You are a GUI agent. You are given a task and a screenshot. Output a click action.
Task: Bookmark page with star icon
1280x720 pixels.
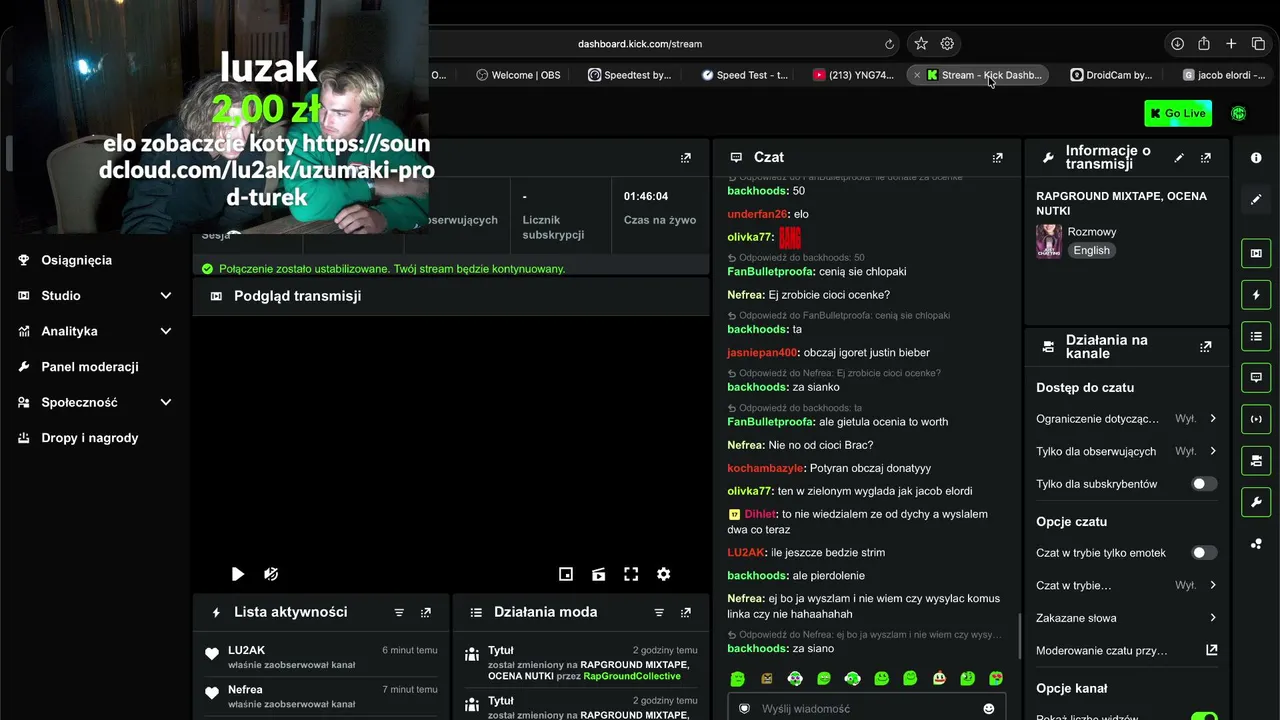click(921, 44)
